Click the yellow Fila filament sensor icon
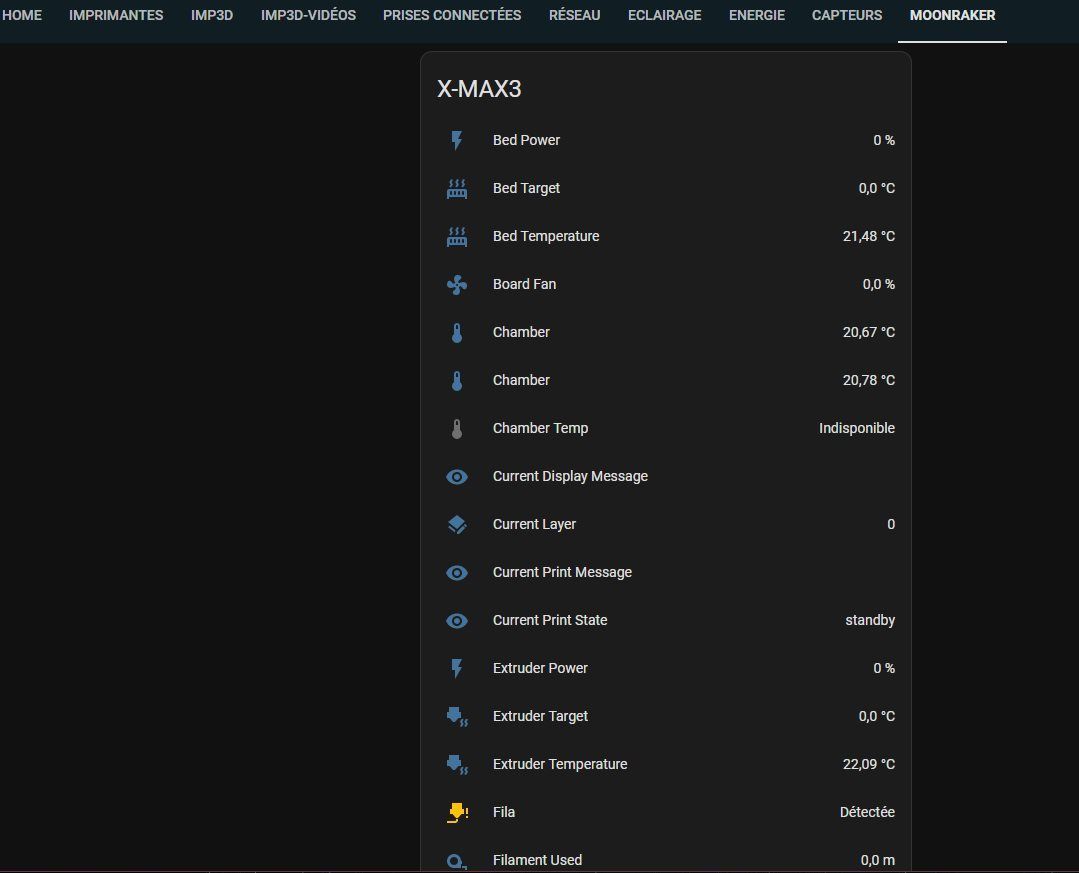Viewport: 1079px width, 873px height. (x=457, y=812)
